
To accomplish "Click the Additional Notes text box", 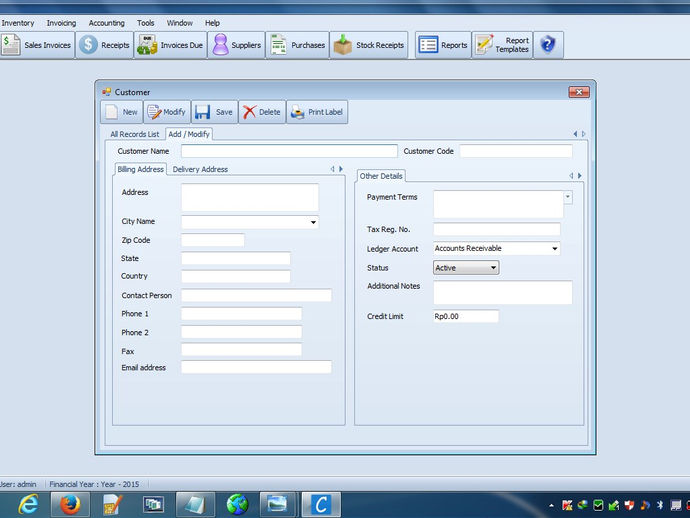I will click(x=503, y=292).
